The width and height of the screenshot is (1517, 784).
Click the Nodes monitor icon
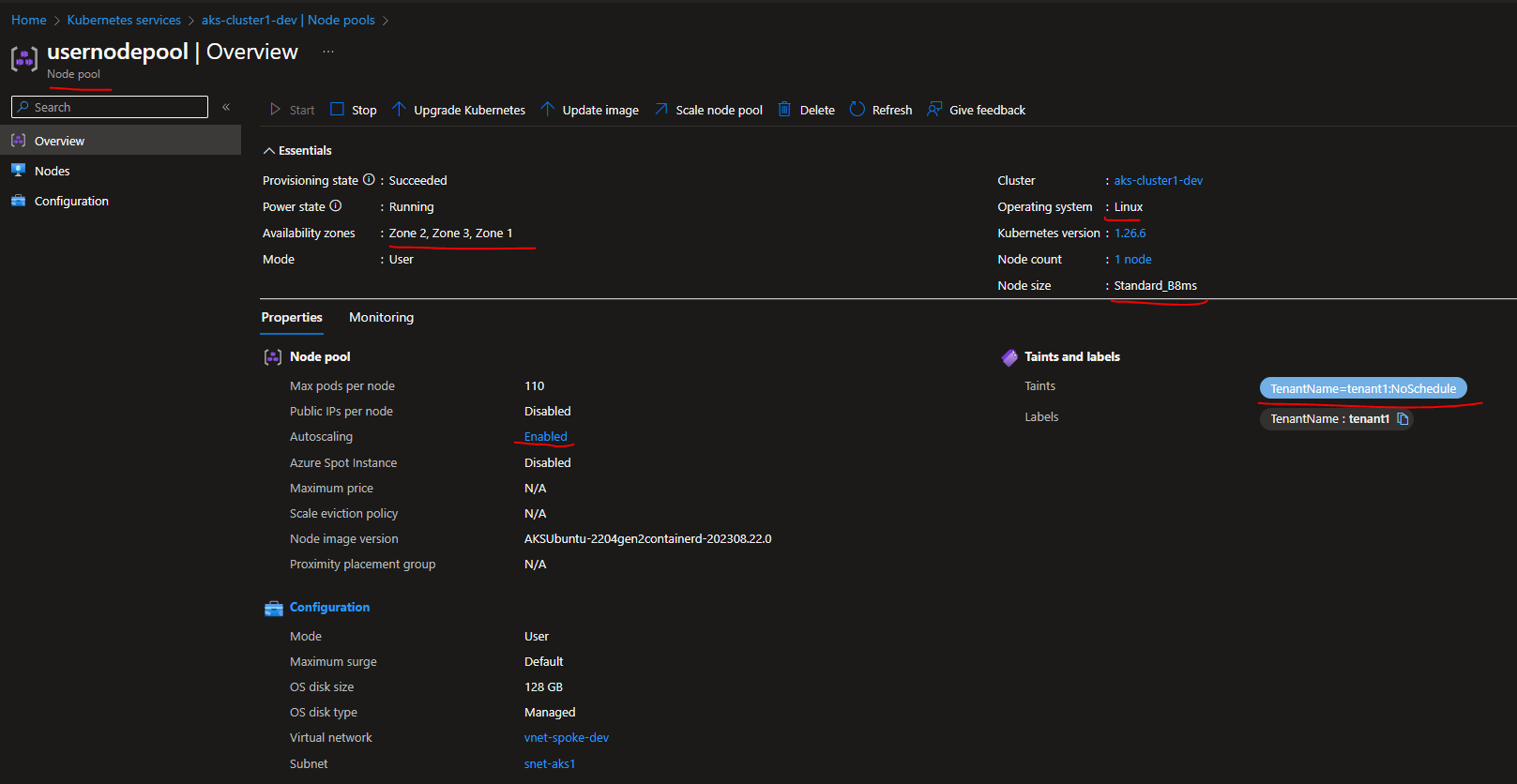pyautogui.click(x=18, y=171)
